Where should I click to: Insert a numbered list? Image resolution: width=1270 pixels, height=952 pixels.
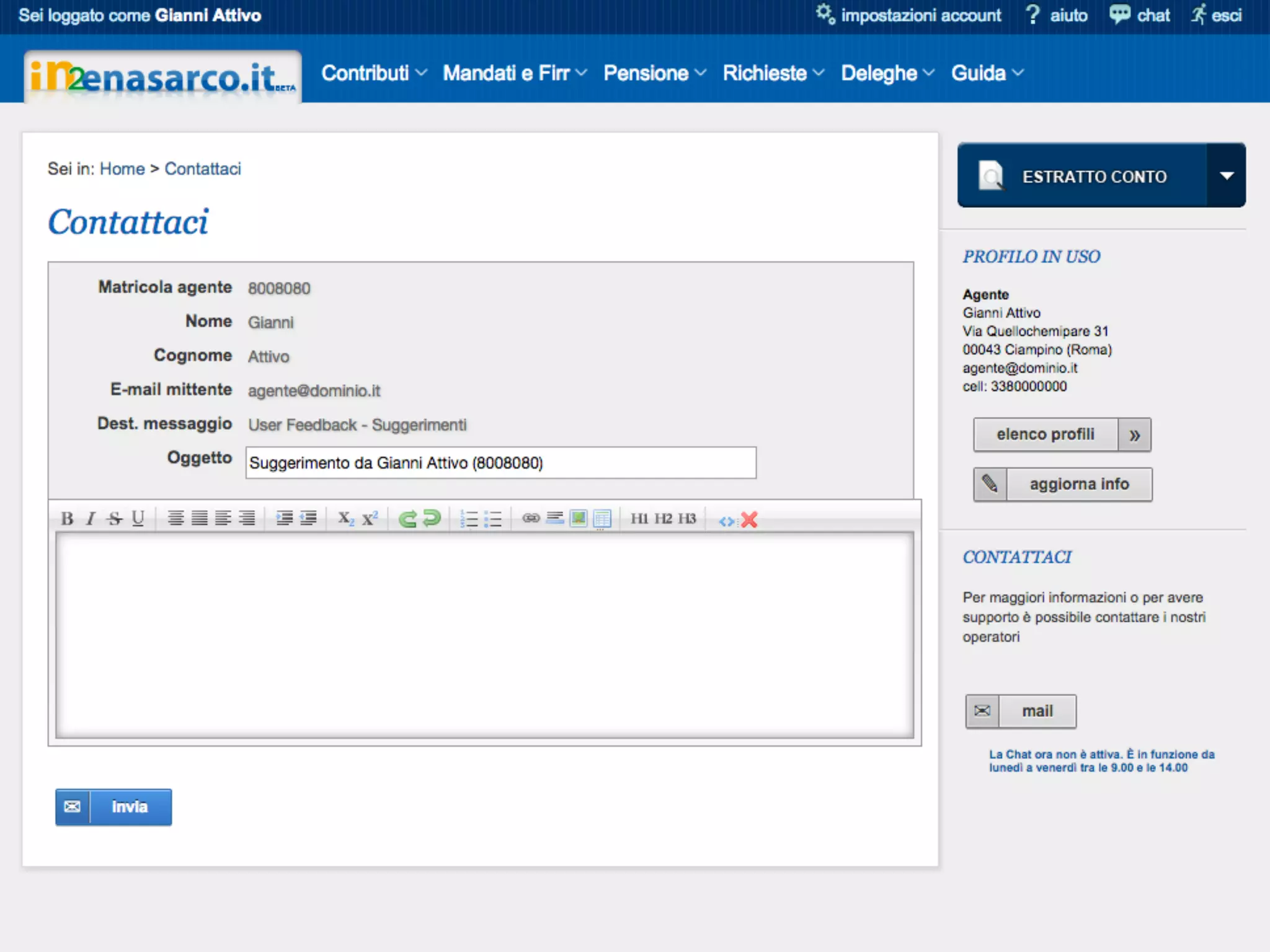pyautogui.click(x=469, y=519)
